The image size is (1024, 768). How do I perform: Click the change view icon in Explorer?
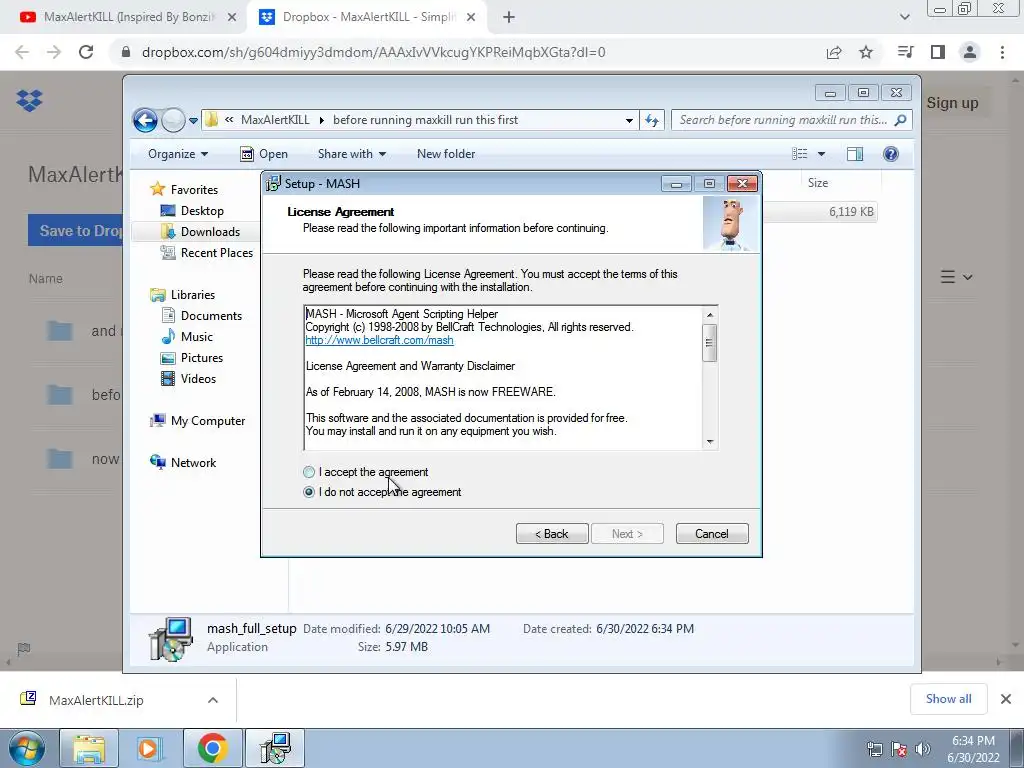[800, 154]
